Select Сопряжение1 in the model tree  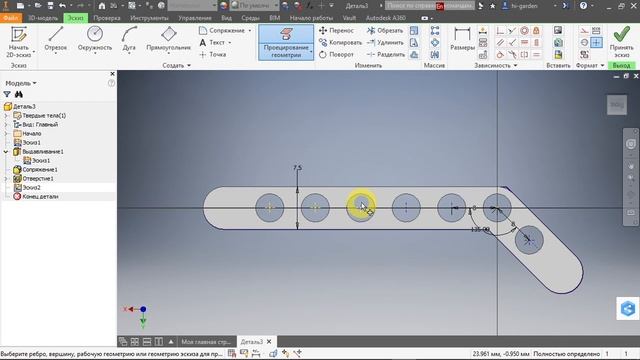click(x=40, y=169)
